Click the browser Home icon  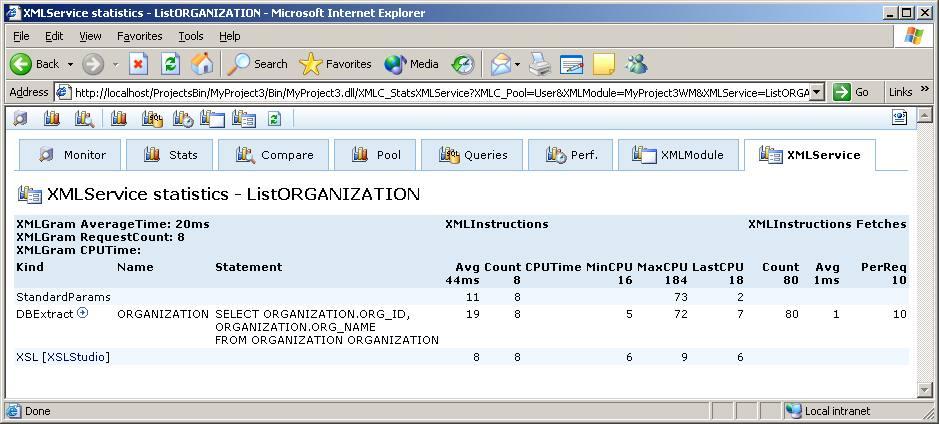tap(202, 64)
